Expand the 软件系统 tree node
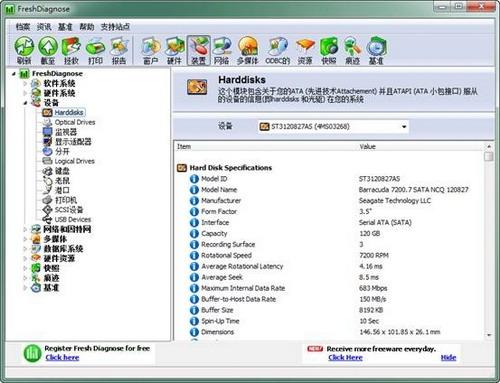Screen dimensions: 500x383 (x=25, y=83)
